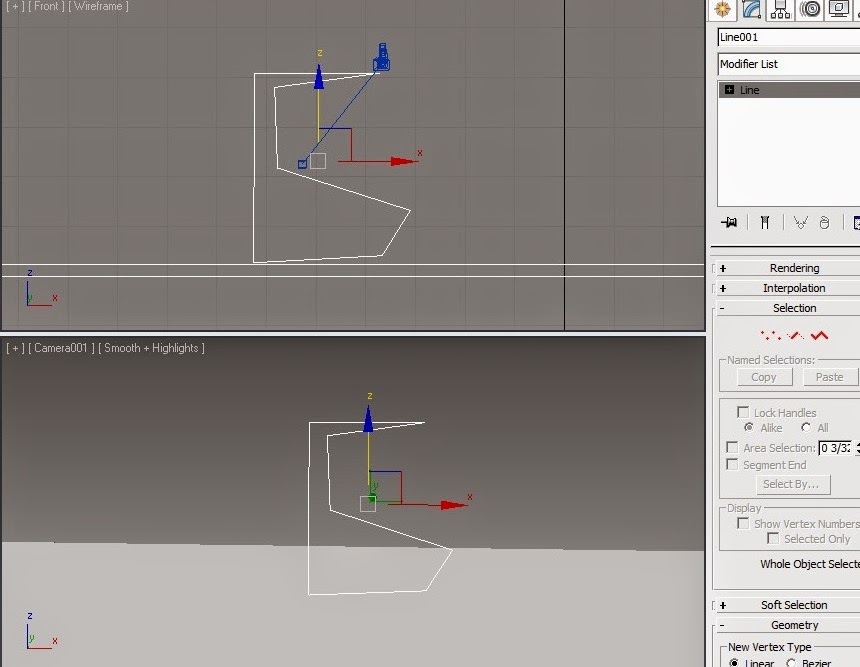Check the Show Vertex Numbers option

point(743,523)
